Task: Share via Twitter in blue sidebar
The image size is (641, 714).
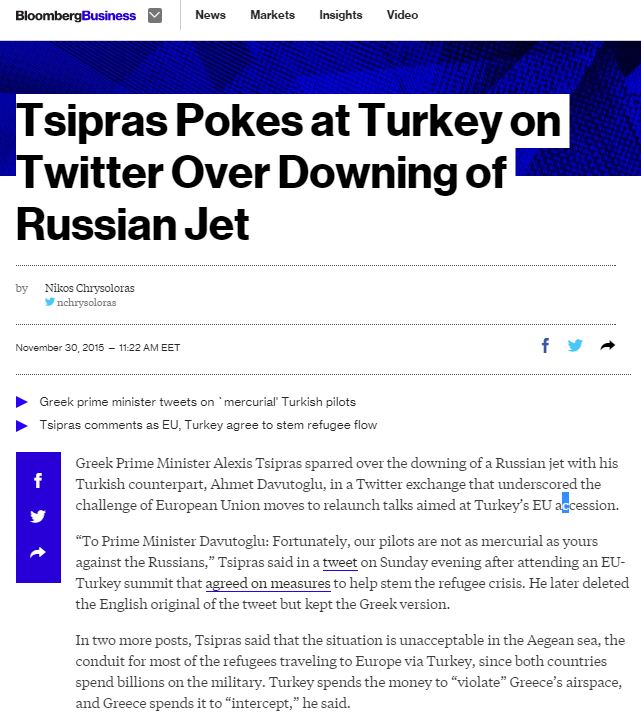Action: (38, 516)
